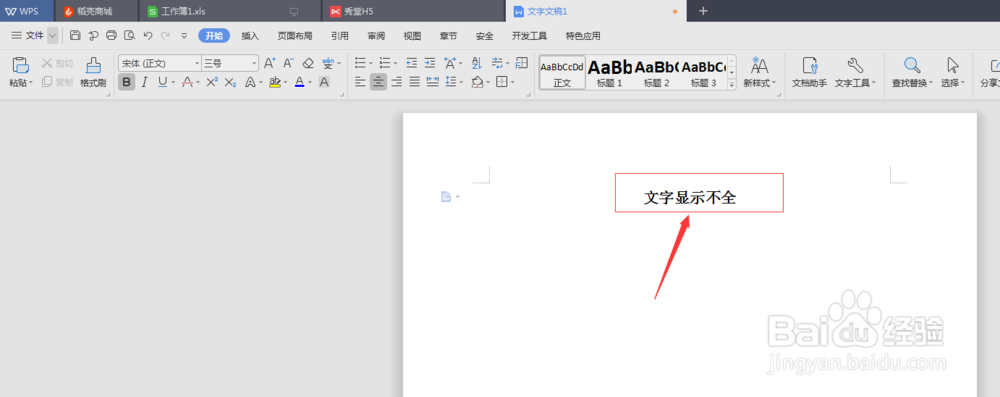1000x397 pixels.
Task: Apply the 正文 style
Action: 562,73
